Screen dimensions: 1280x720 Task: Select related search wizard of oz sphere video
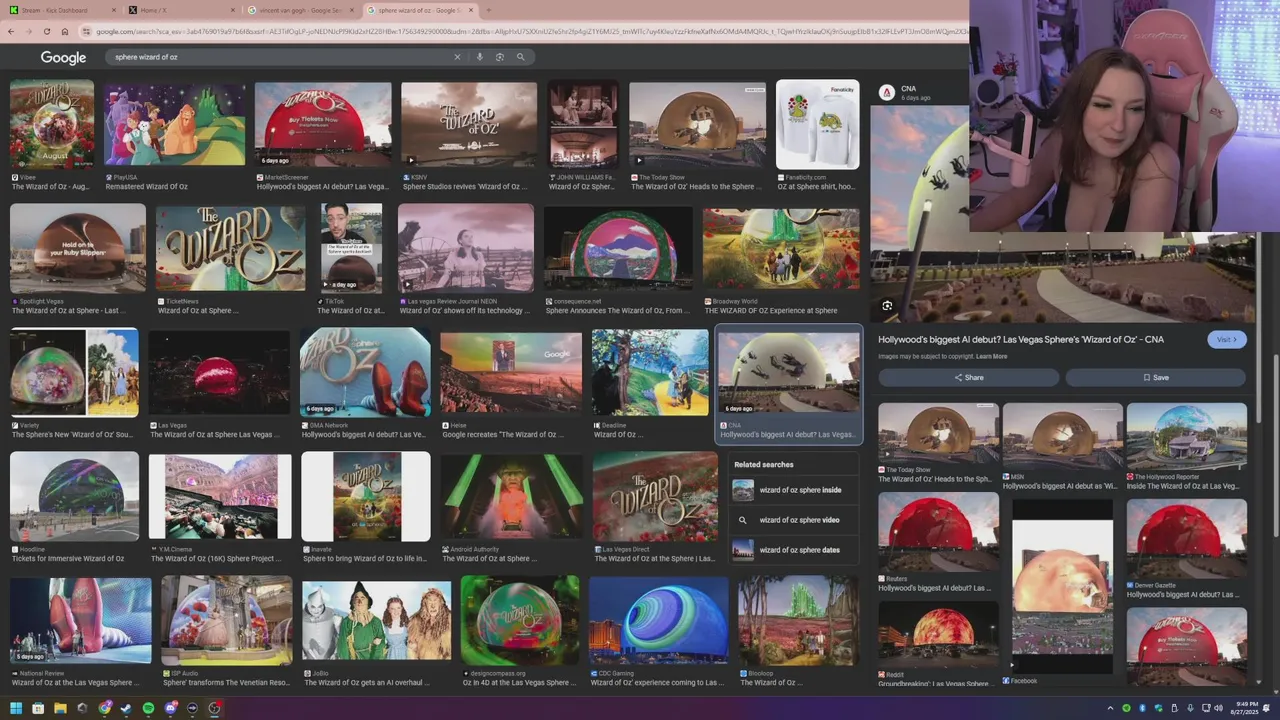click(795, 520)
